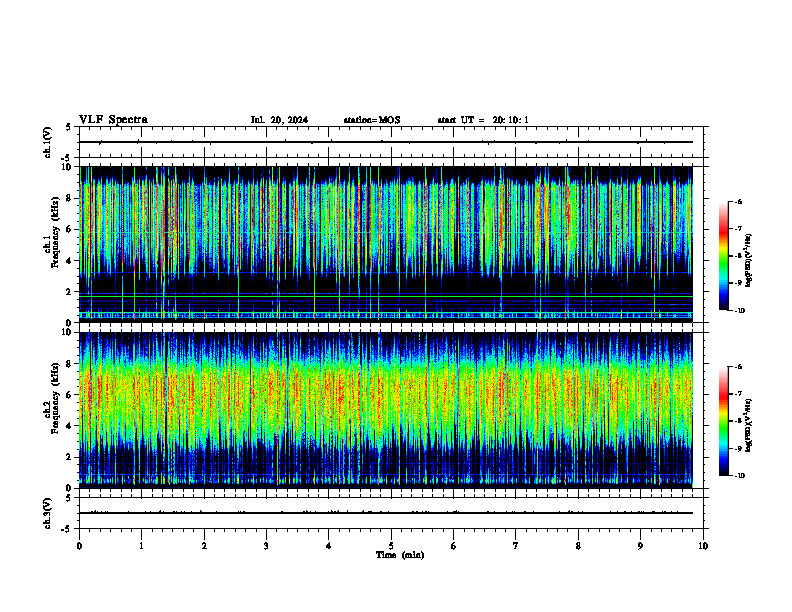Click the time axis tick label "1"
Viewport: 792px width, 612px height.
141,546
